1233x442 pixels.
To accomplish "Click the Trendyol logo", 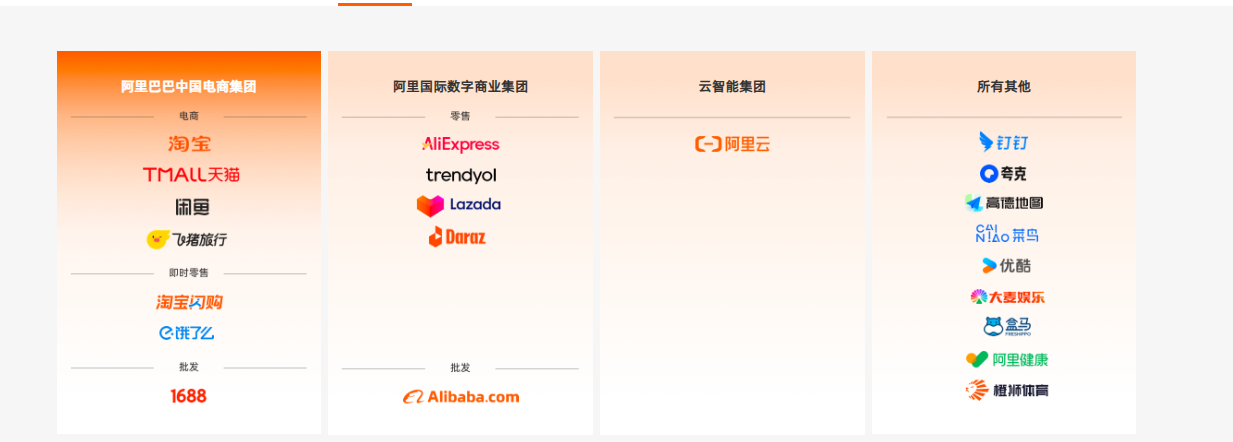I will click(x=460, y=175).
